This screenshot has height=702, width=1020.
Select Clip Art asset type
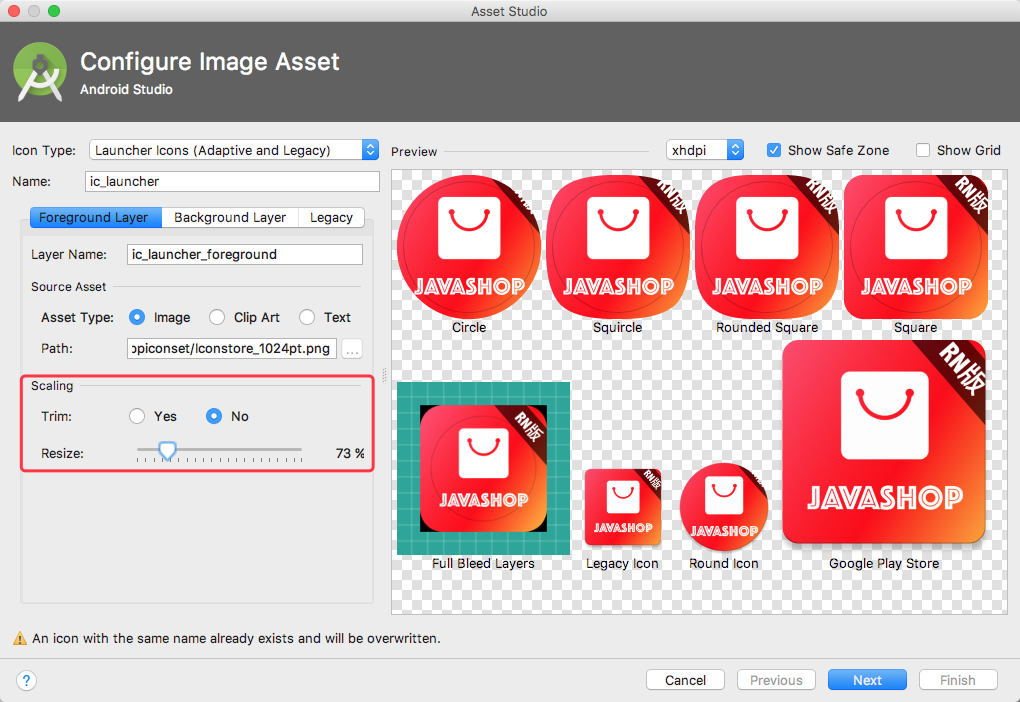tap(217, 317)
